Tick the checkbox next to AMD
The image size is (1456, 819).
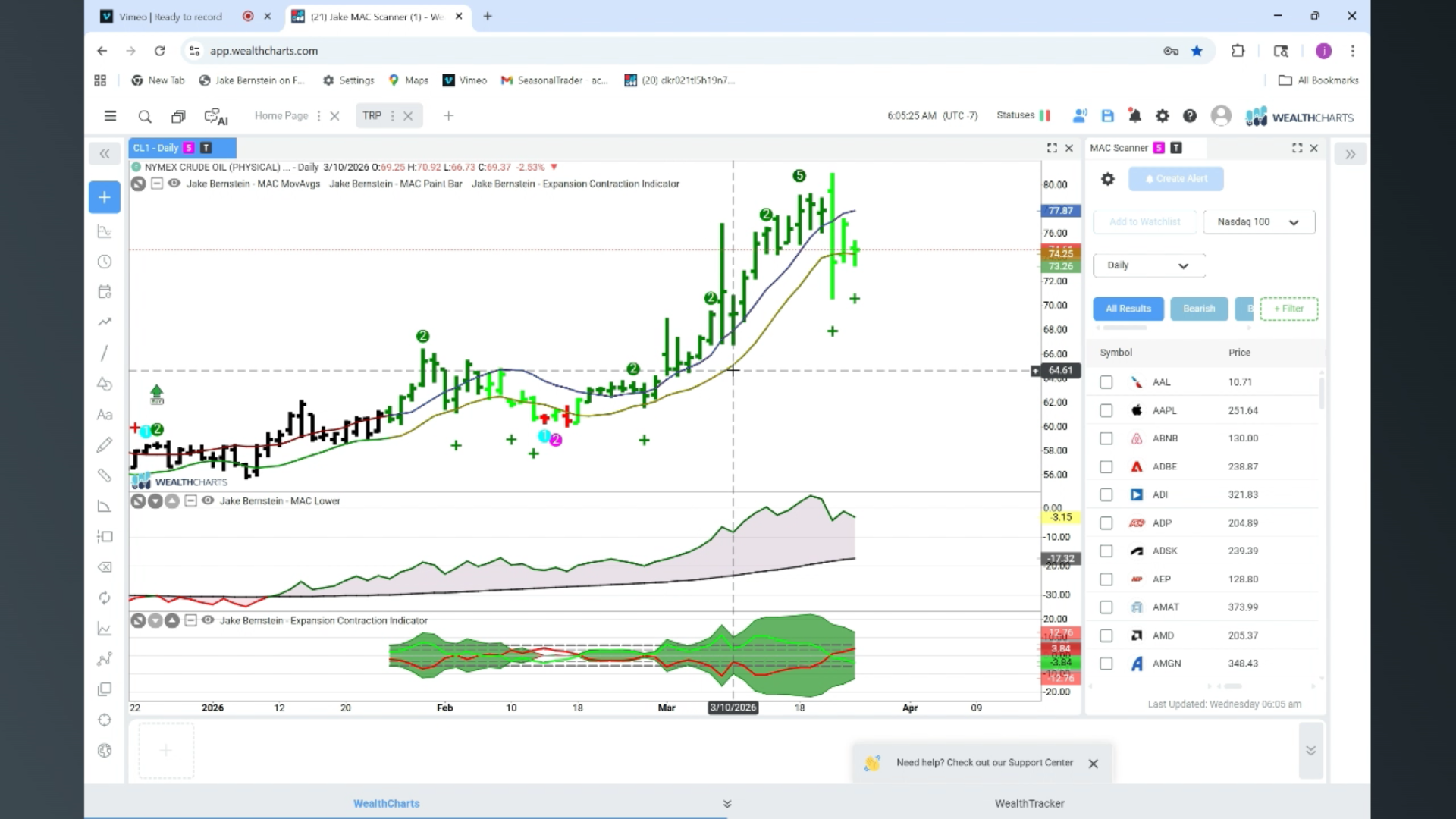pyautogui.click(x=1106, y=635)
